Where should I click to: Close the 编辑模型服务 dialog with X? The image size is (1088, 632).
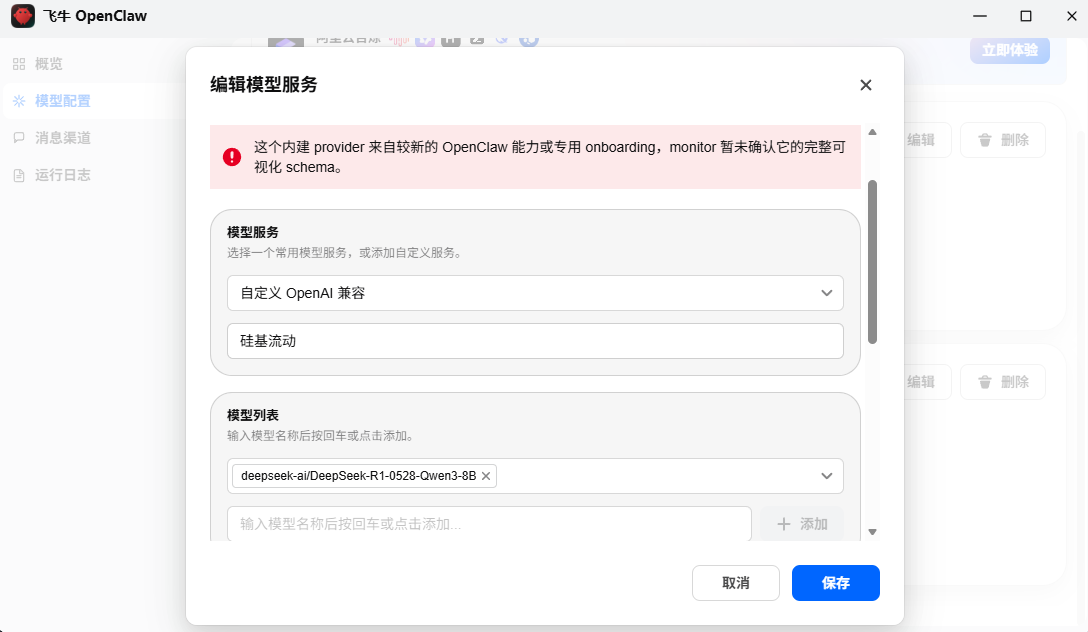[866, 85]
